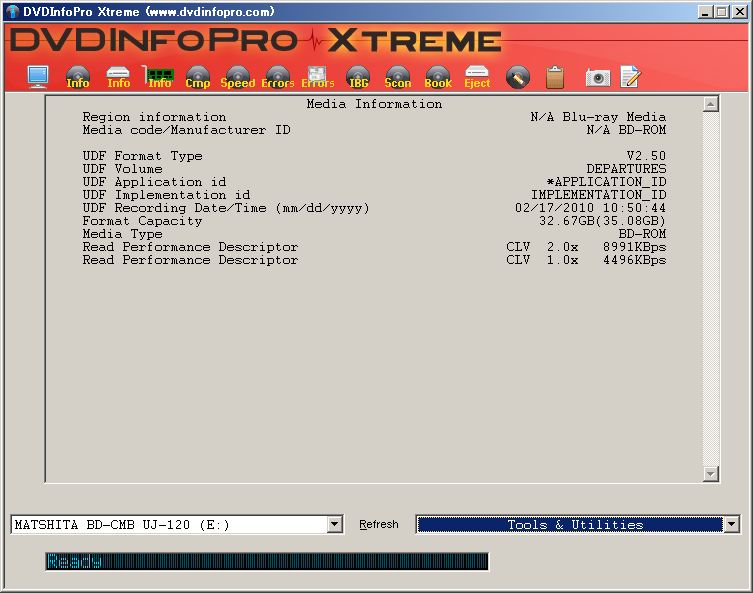753x593 pixels.
Task: Open the memory card Info tool
Action: coord(159,77)
